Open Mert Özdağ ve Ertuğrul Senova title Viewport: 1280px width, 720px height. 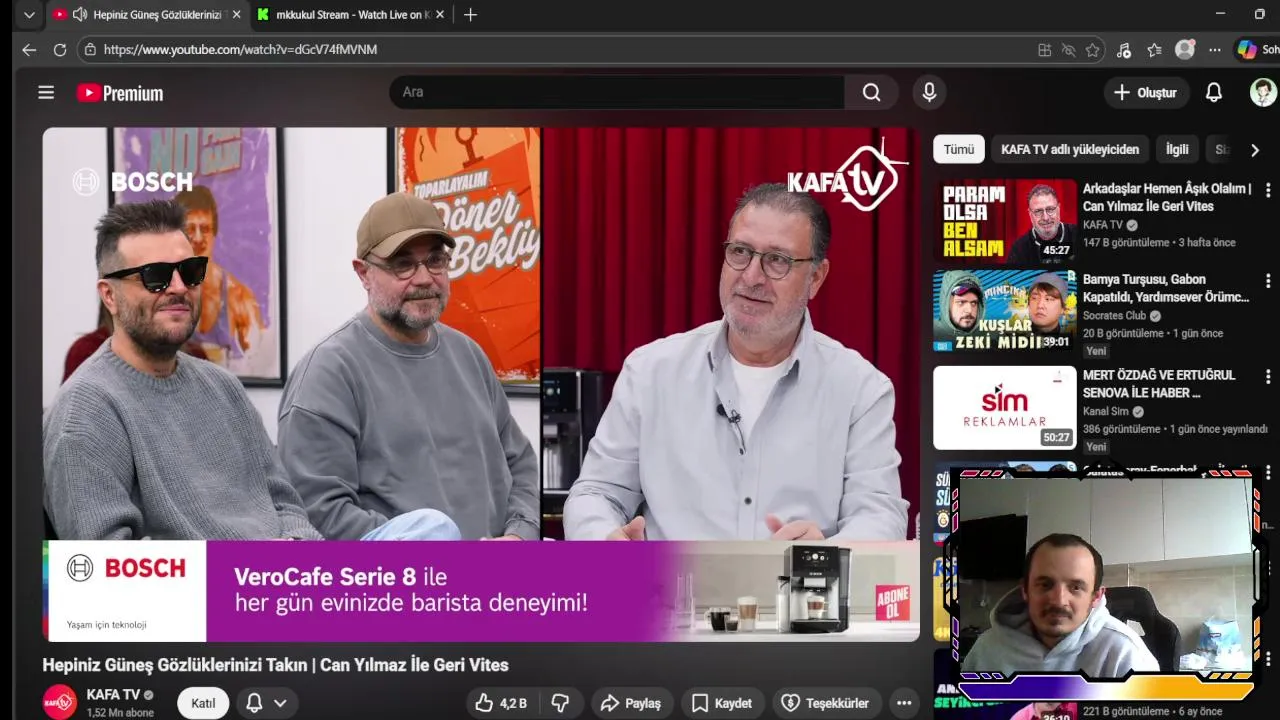click(1159, 384)
